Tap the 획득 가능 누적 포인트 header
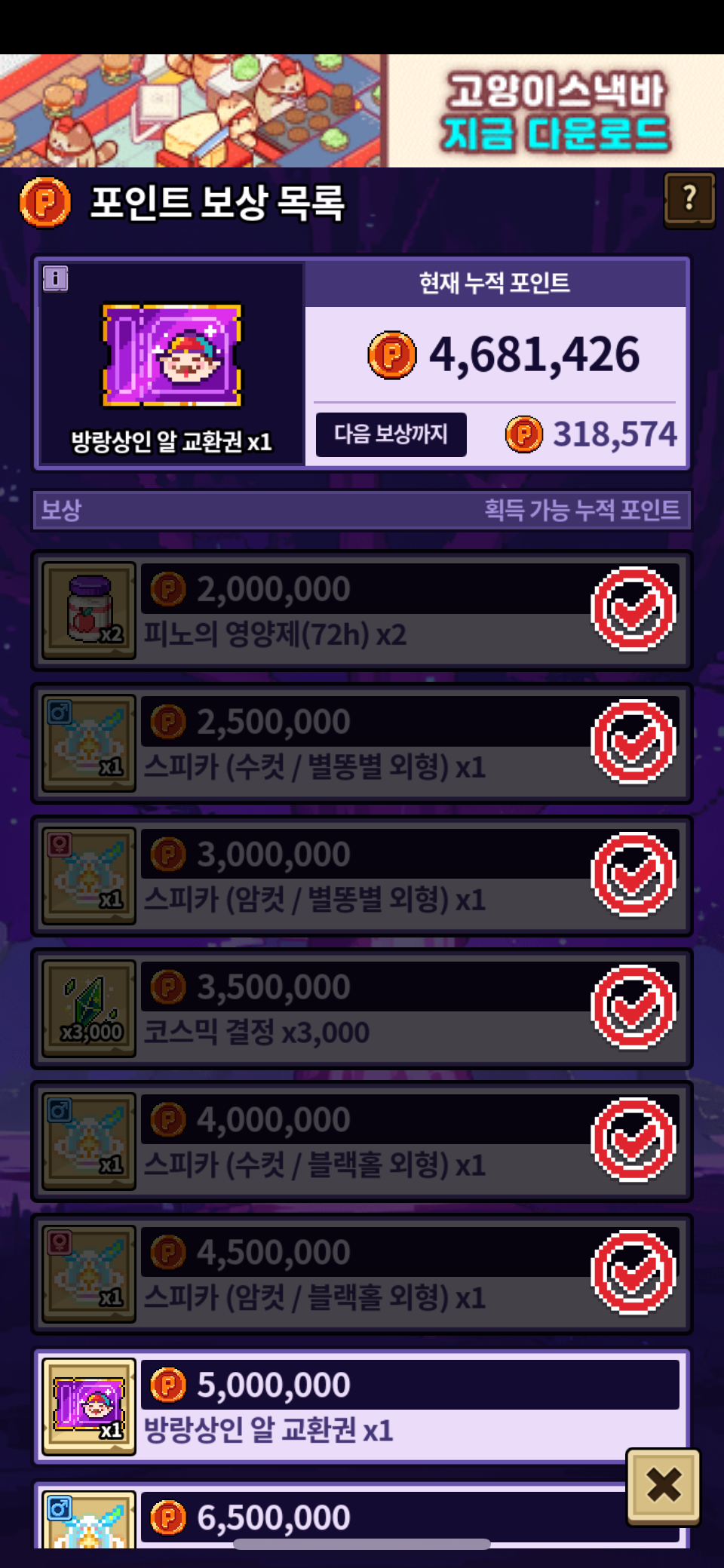Image resolution: width=724 pixels, height=1568 pixels. tap(582, 511)
